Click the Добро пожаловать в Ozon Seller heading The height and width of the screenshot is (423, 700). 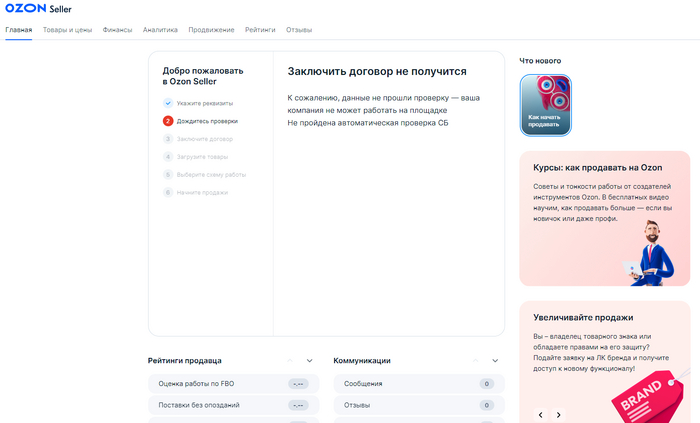point(203,76)
